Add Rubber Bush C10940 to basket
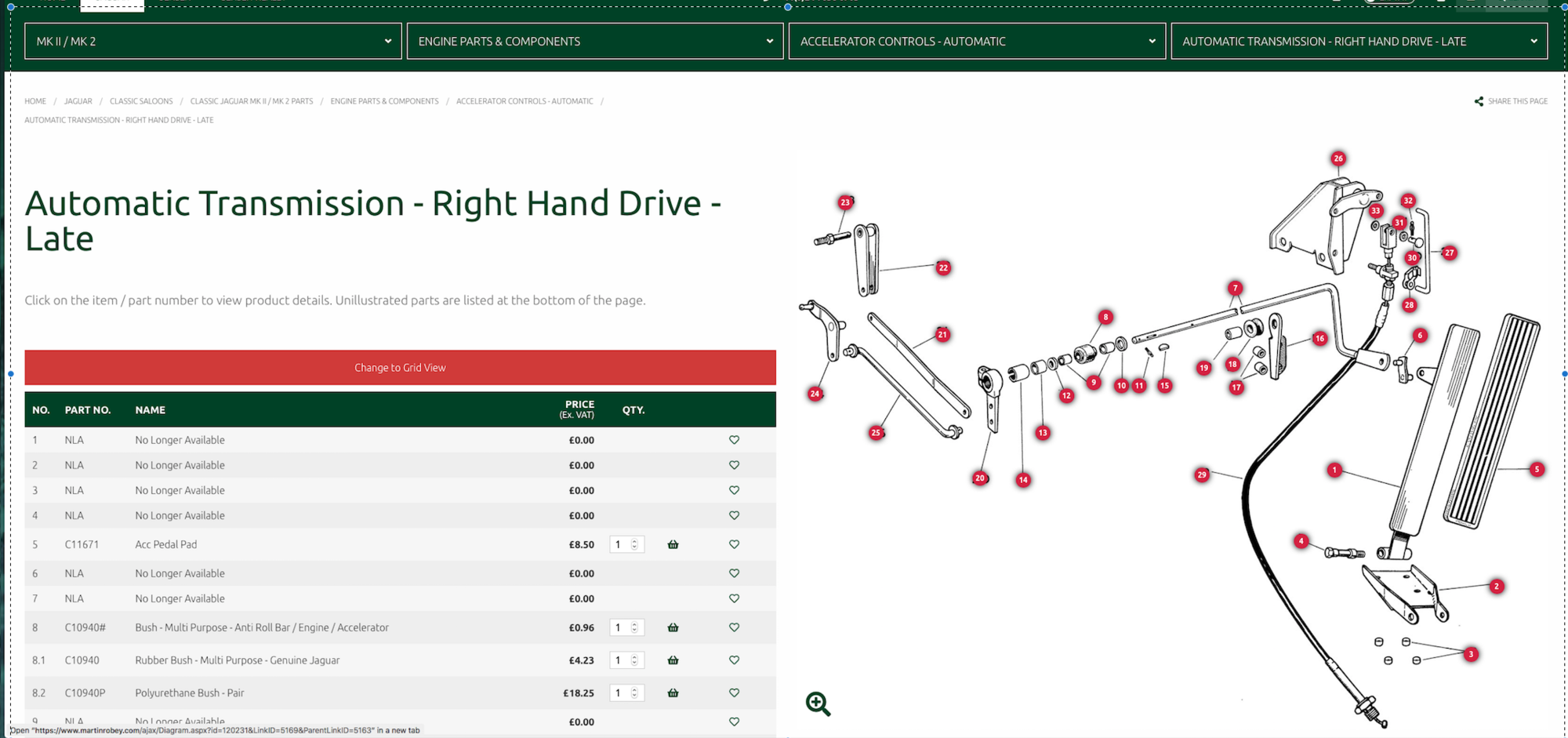The height and width of the screenshot is (738, 1568). click(x=673, y=660)
